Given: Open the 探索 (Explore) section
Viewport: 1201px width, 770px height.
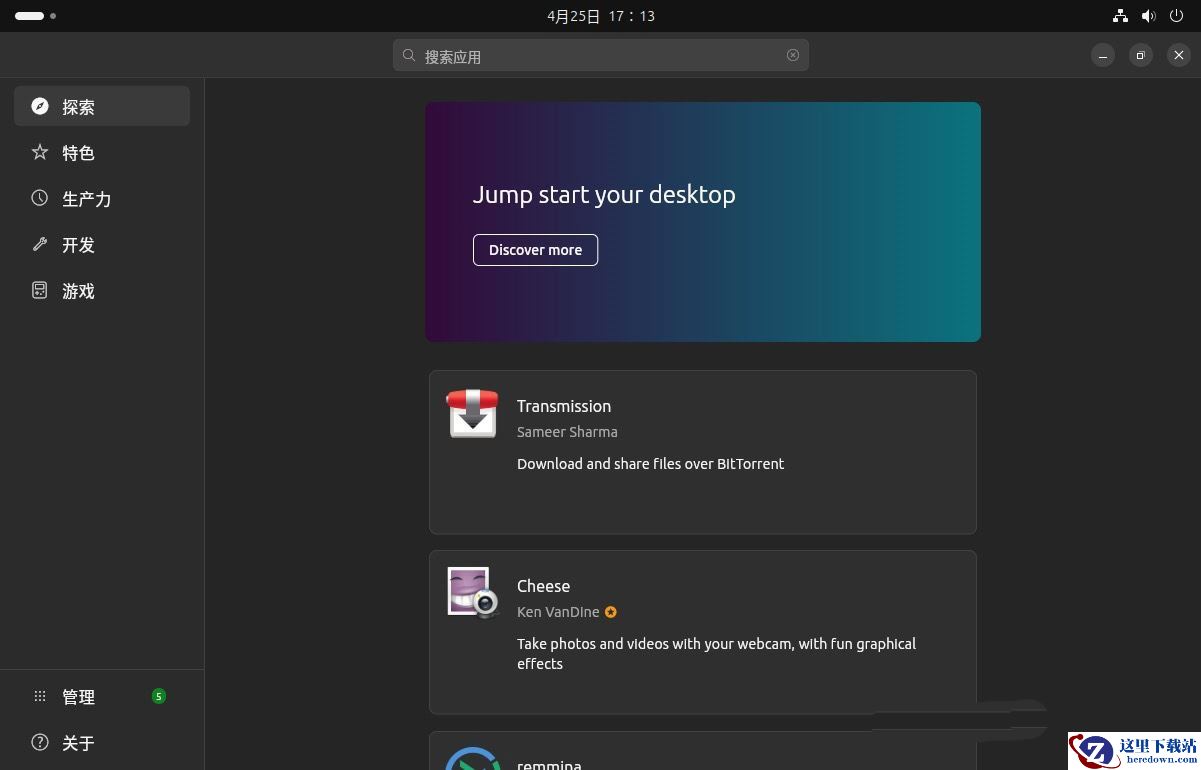Looking at the screenshot, I should [x=102, y=106].
